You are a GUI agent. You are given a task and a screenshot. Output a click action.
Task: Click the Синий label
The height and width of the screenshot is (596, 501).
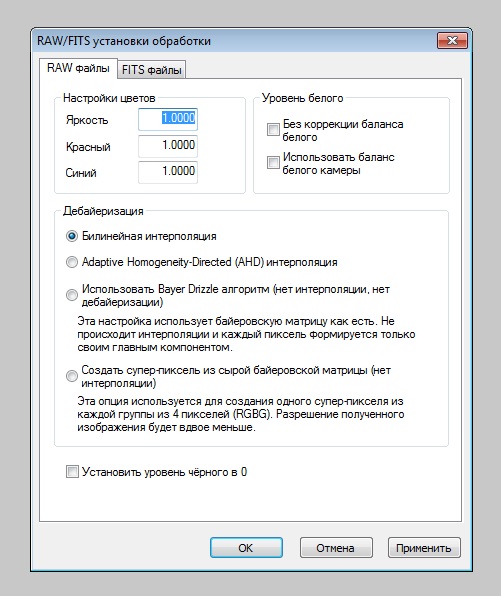[x=81, y=173]
